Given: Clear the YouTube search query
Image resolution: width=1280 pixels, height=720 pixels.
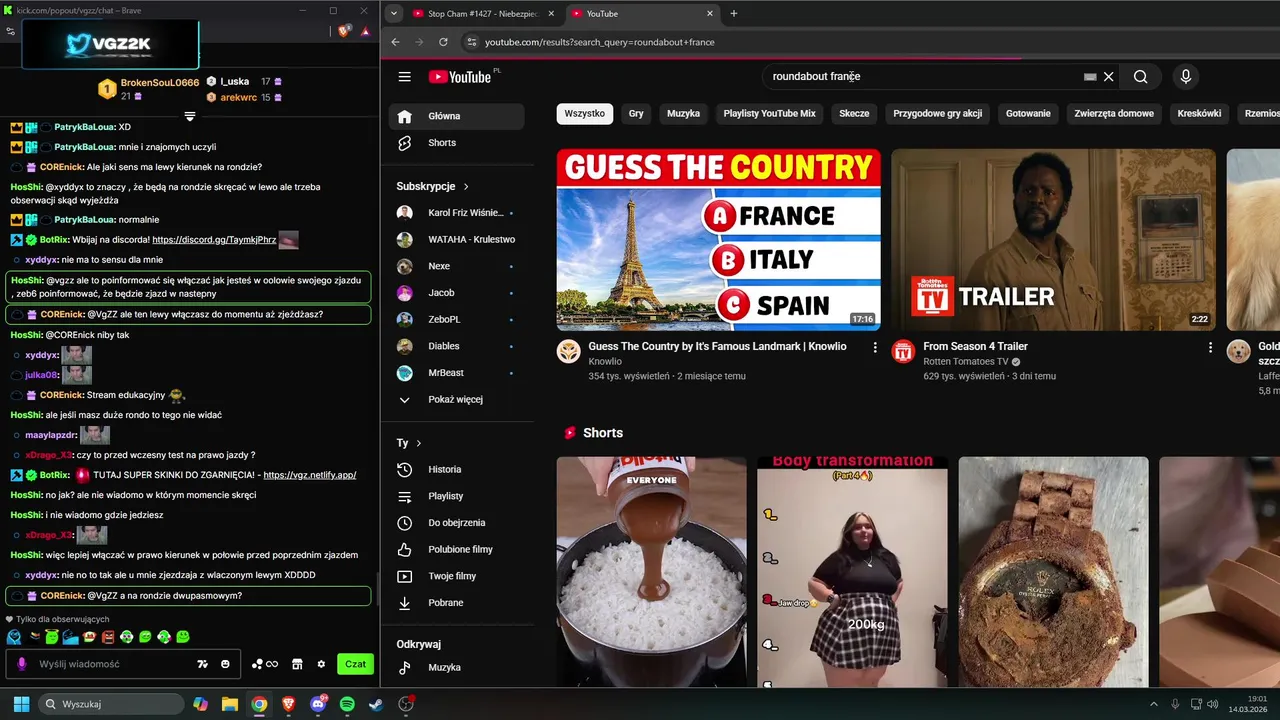Looking at the screenshot, I should pos(1108,77).
